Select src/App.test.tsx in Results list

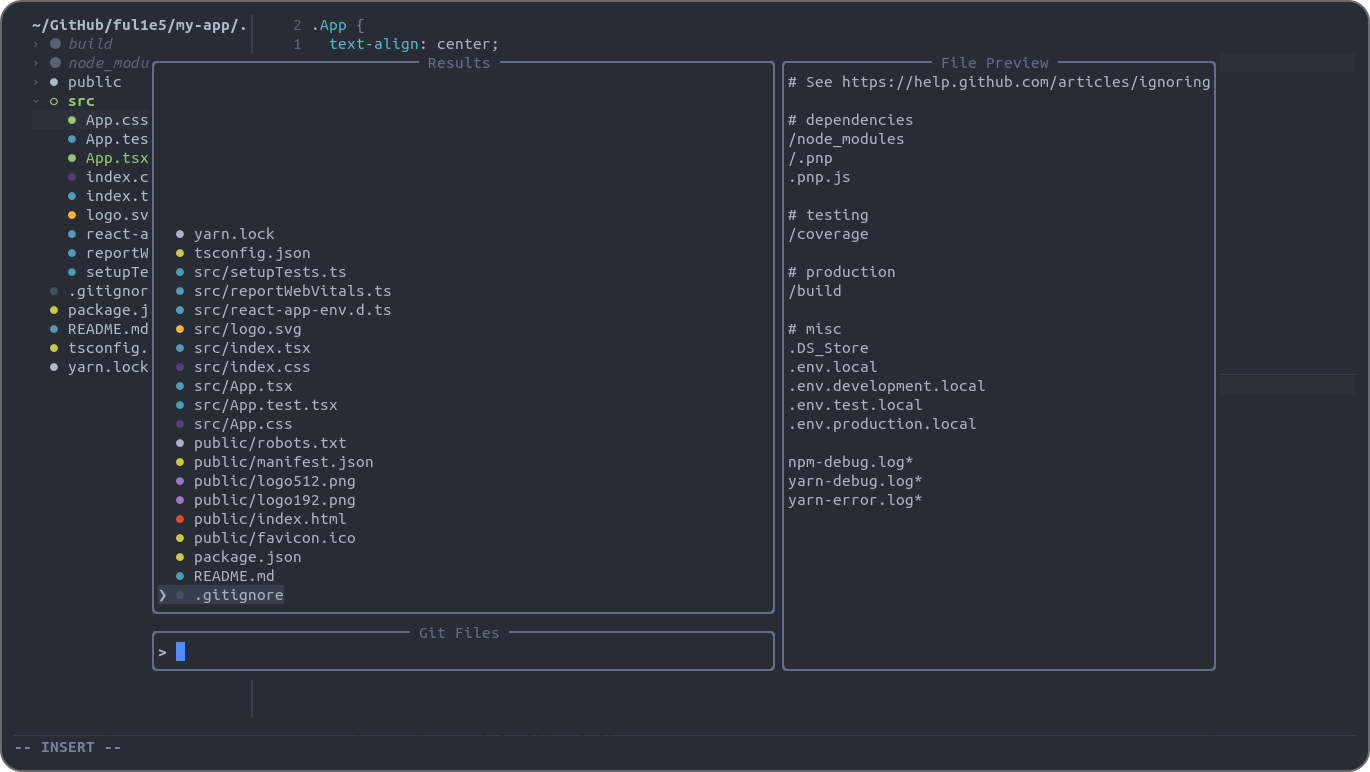[265, 405]
